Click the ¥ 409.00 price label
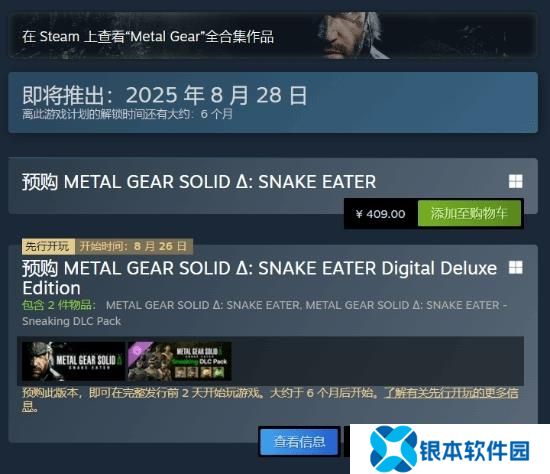550x474 pixels. [x=381, y=214]
